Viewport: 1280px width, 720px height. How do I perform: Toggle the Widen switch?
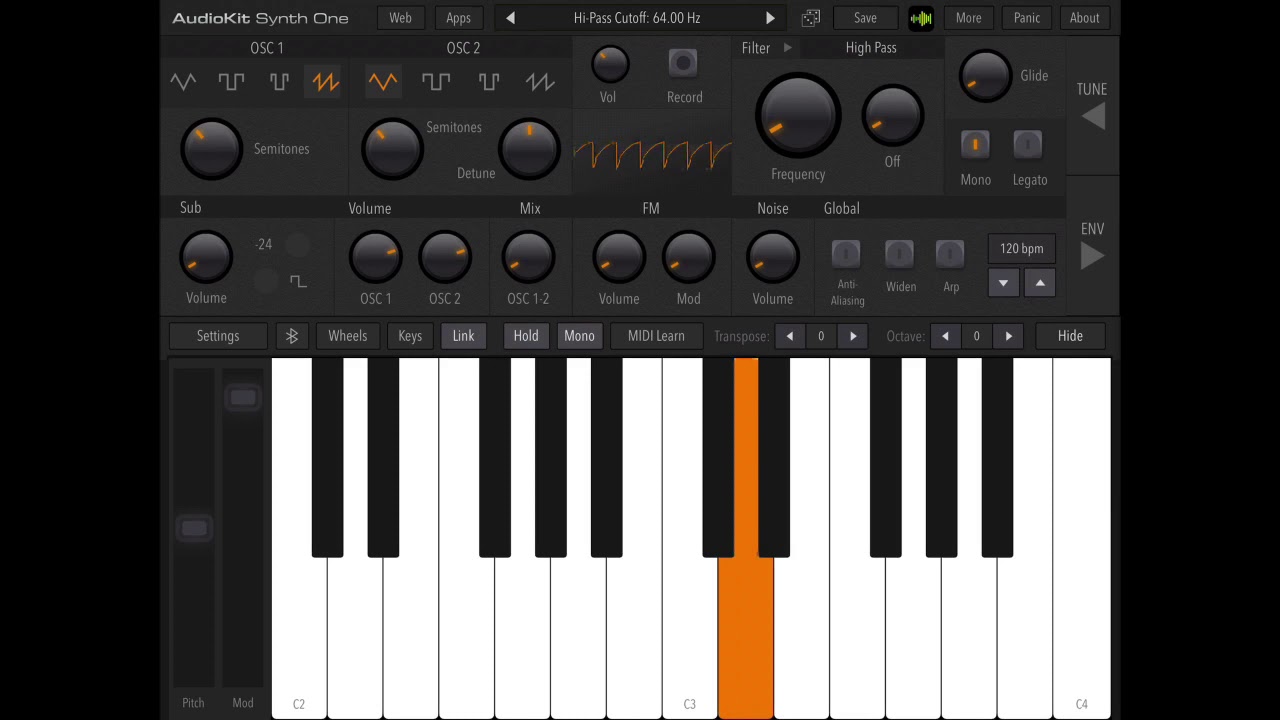pos(899,253)
